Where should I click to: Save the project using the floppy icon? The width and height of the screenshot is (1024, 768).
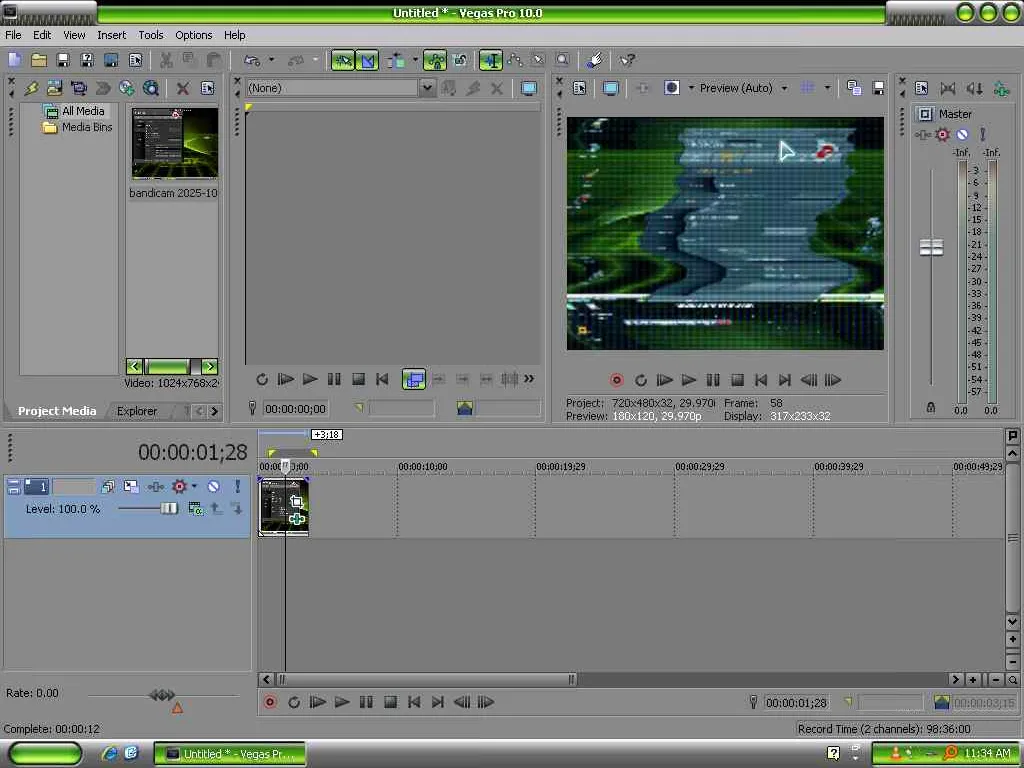[x=63, y=60]
